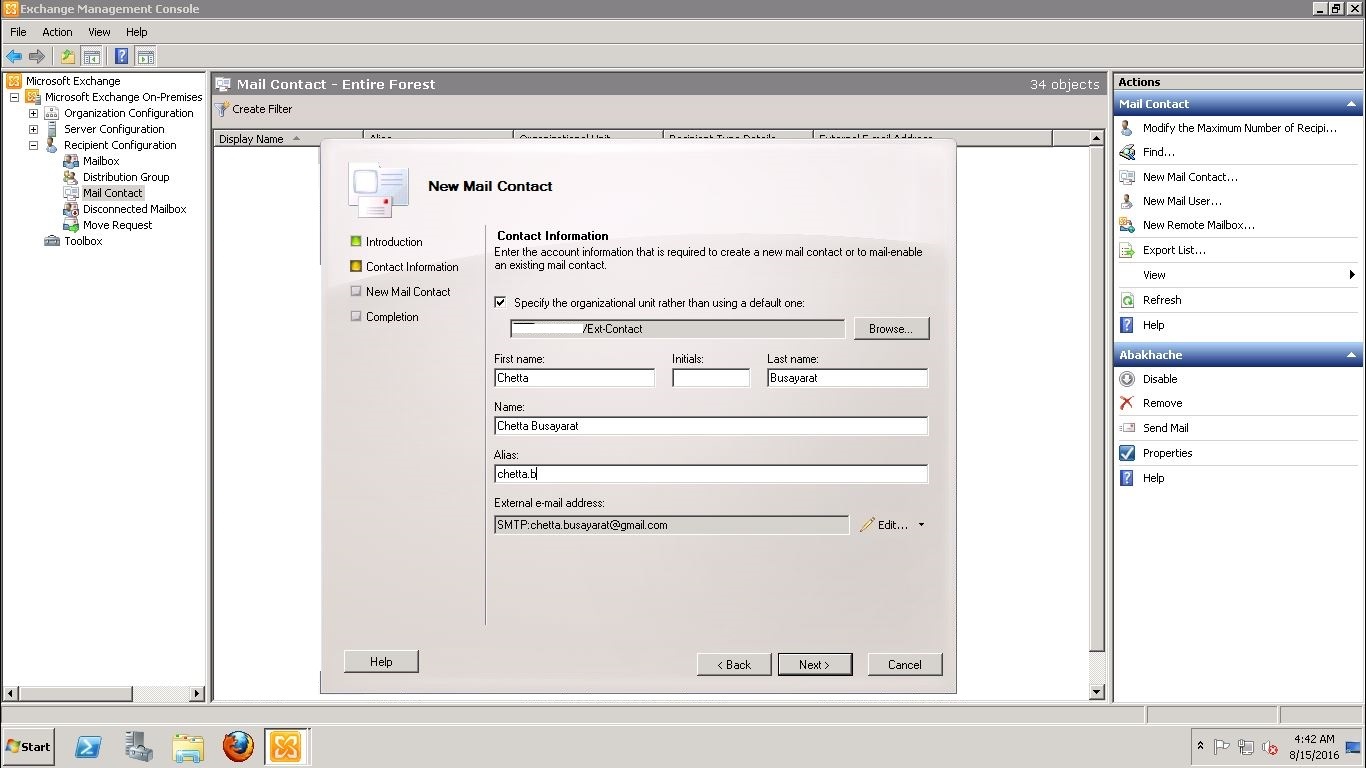Open Move Request node in tree
The width and height of the screenshot is (1366, 768).
117,225
